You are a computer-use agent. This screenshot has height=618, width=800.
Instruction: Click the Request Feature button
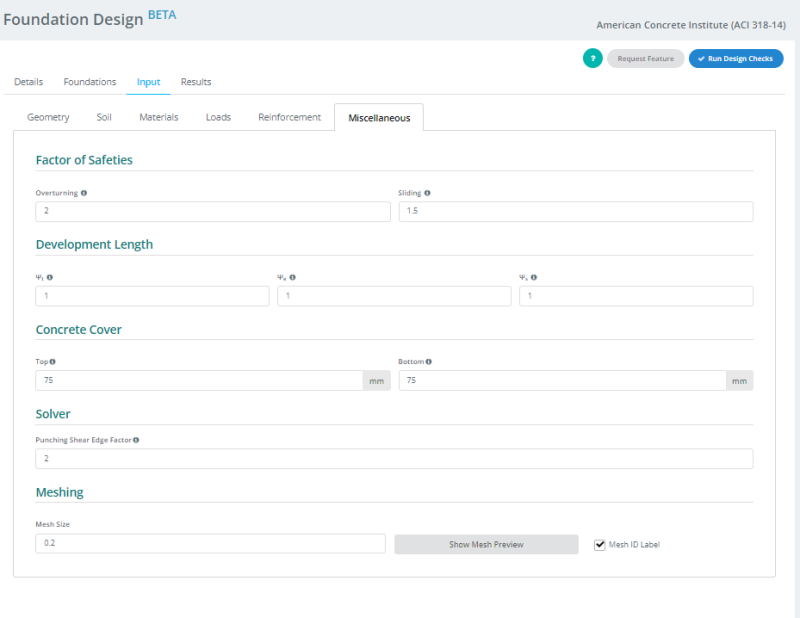click(645, 59)
